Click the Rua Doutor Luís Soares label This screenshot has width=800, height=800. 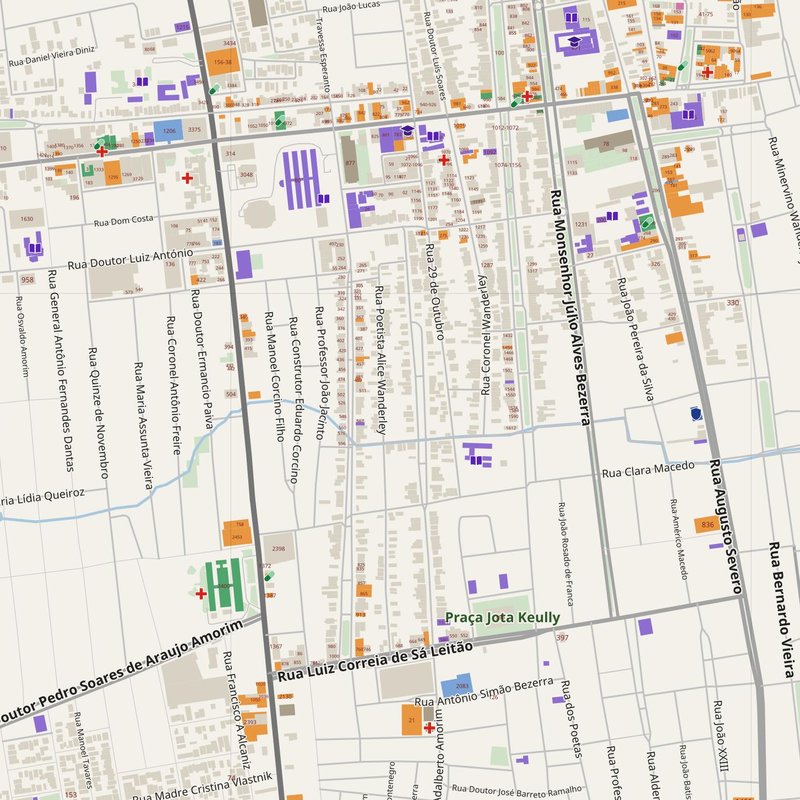(x=435, y=56)
